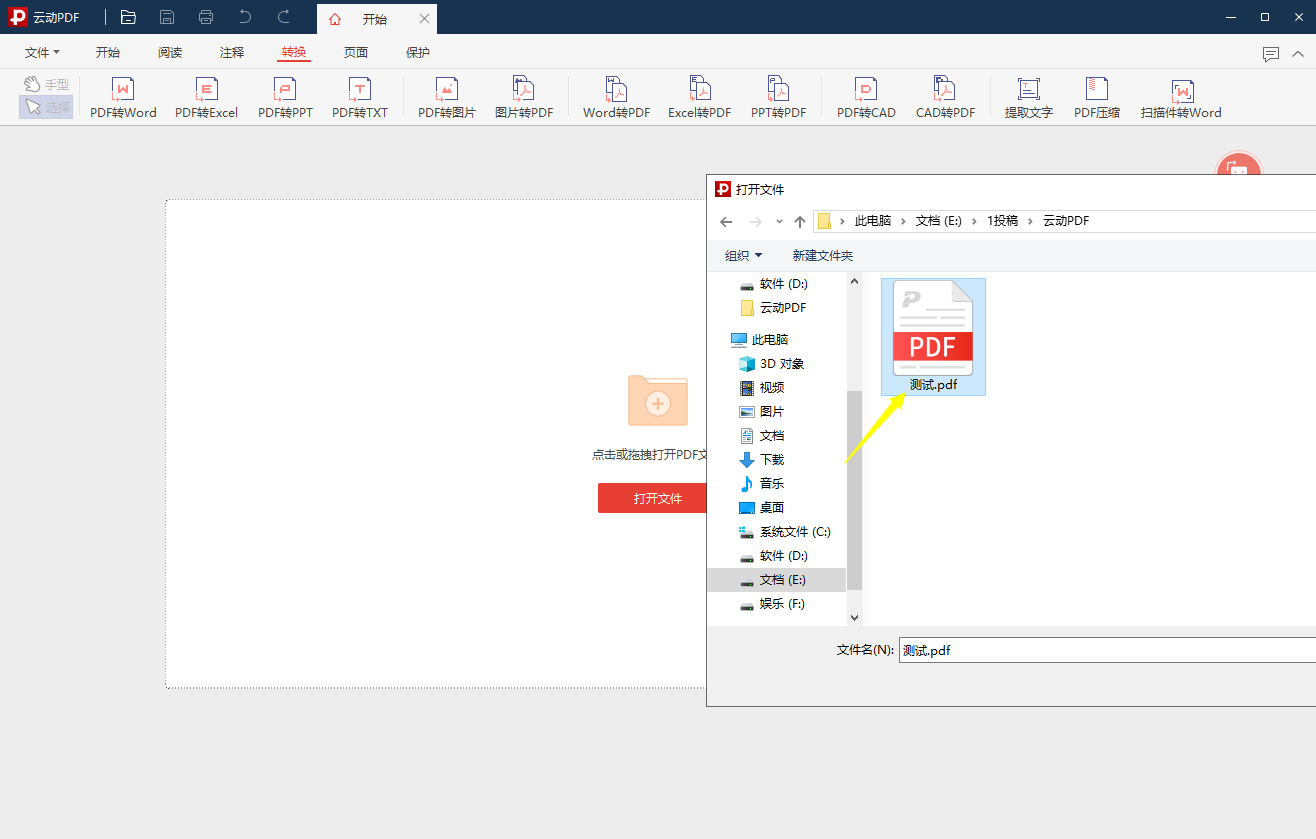Open the 组织 dropdown in file dialog
Screen dimensions: 1316x839
click(743, 256)
